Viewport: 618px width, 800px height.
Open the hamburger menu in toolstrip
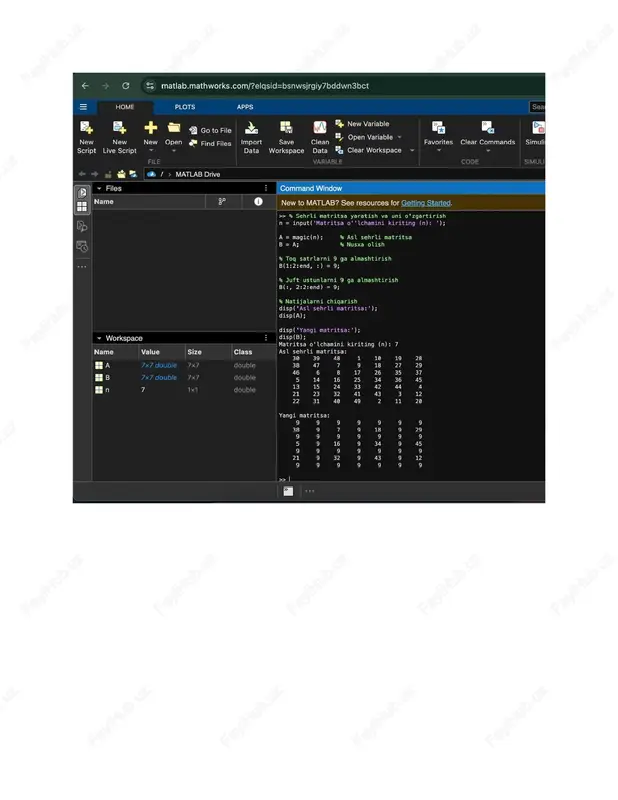coord(83,107)
